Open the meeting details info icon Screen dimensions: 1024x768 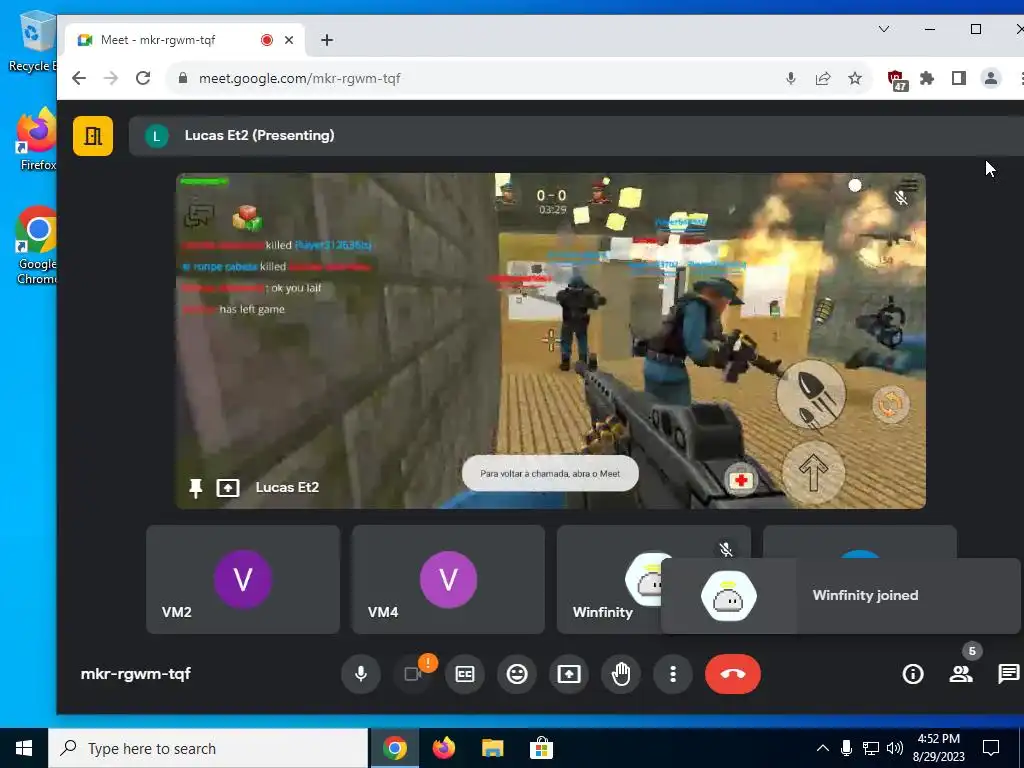point(913,674)
